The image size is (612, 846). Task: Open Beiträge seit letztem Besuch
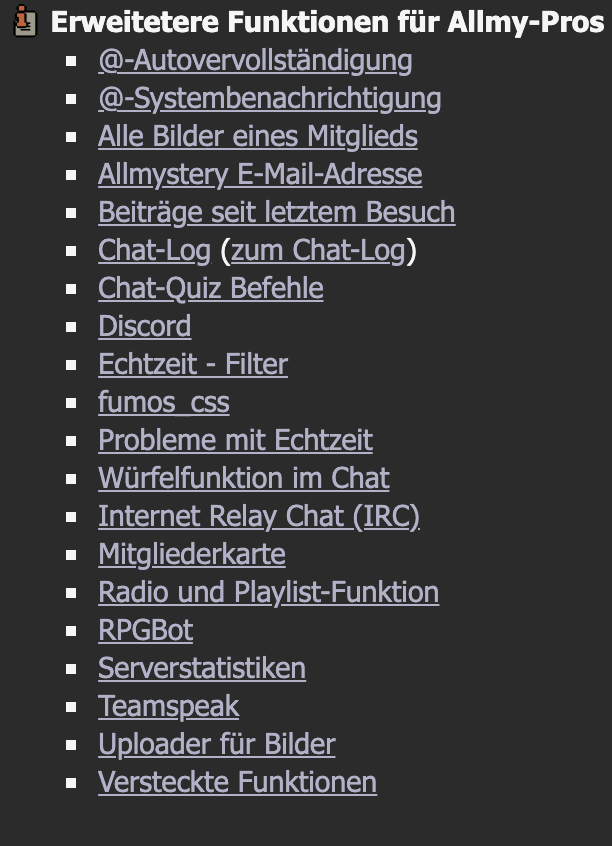pyautogui.click(x=277, y=212)
